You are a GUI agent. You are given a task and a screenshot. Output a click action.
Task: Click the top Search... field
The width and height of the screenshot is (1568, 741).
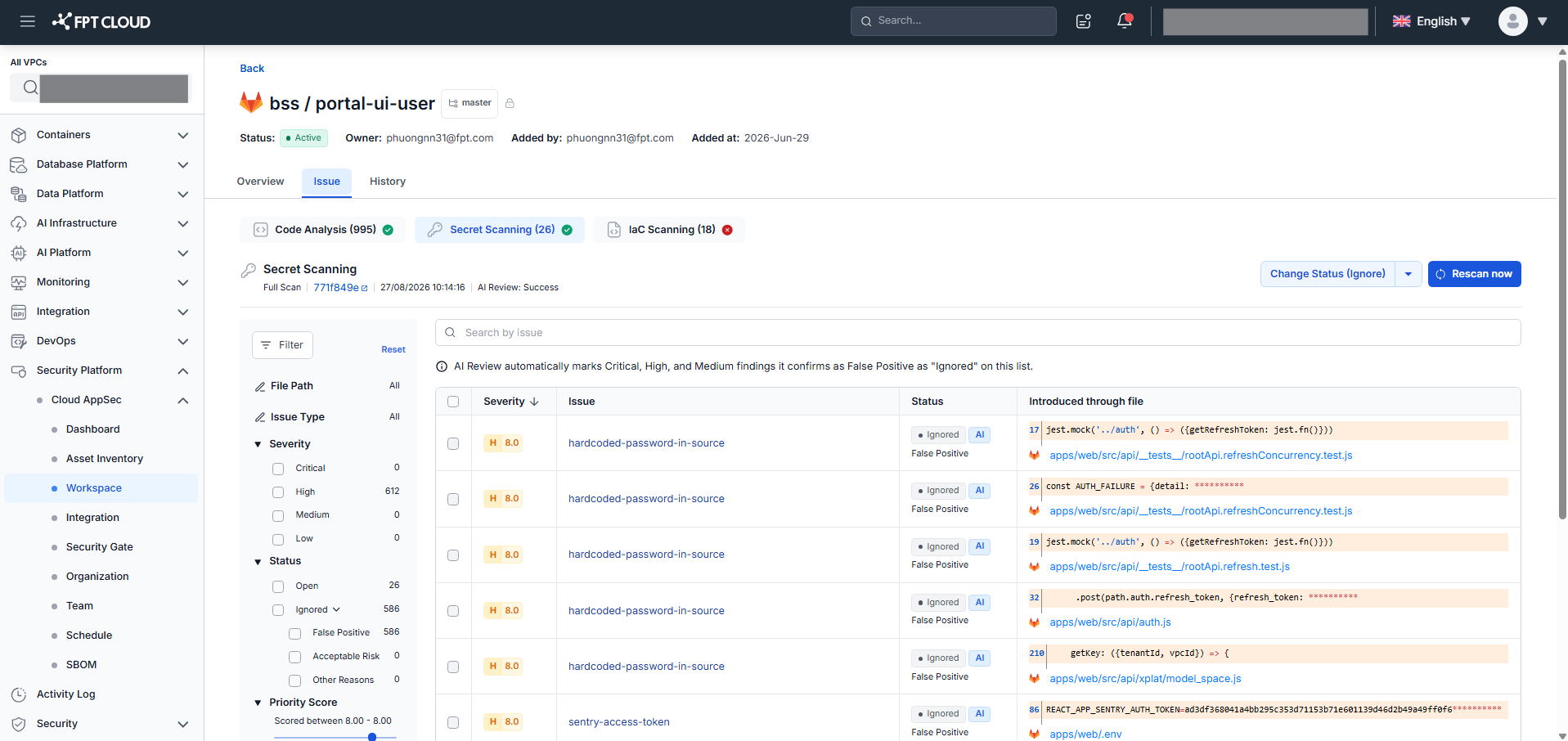[953, 21]
